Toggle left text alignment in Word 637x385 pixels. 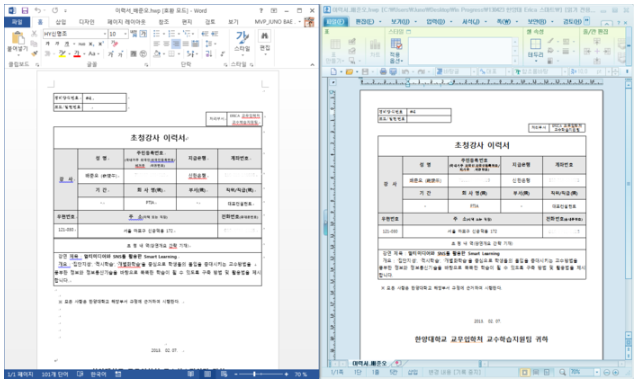point(157,44)
